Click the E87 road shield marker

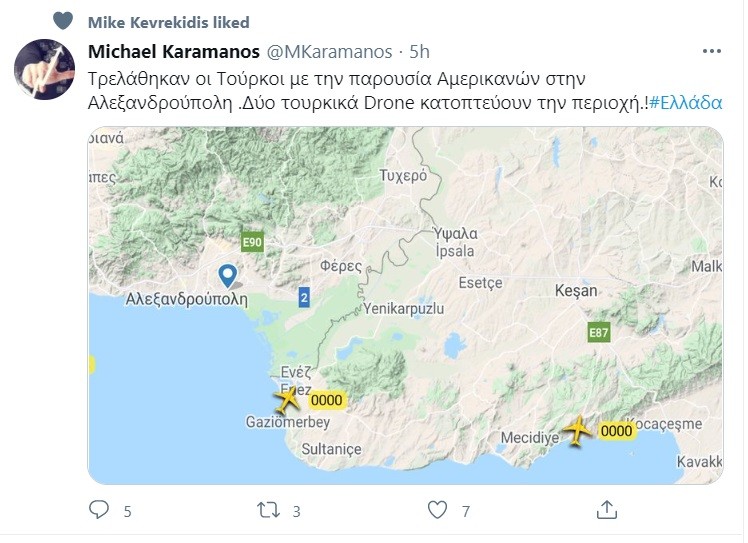click(x=598, y=333)
